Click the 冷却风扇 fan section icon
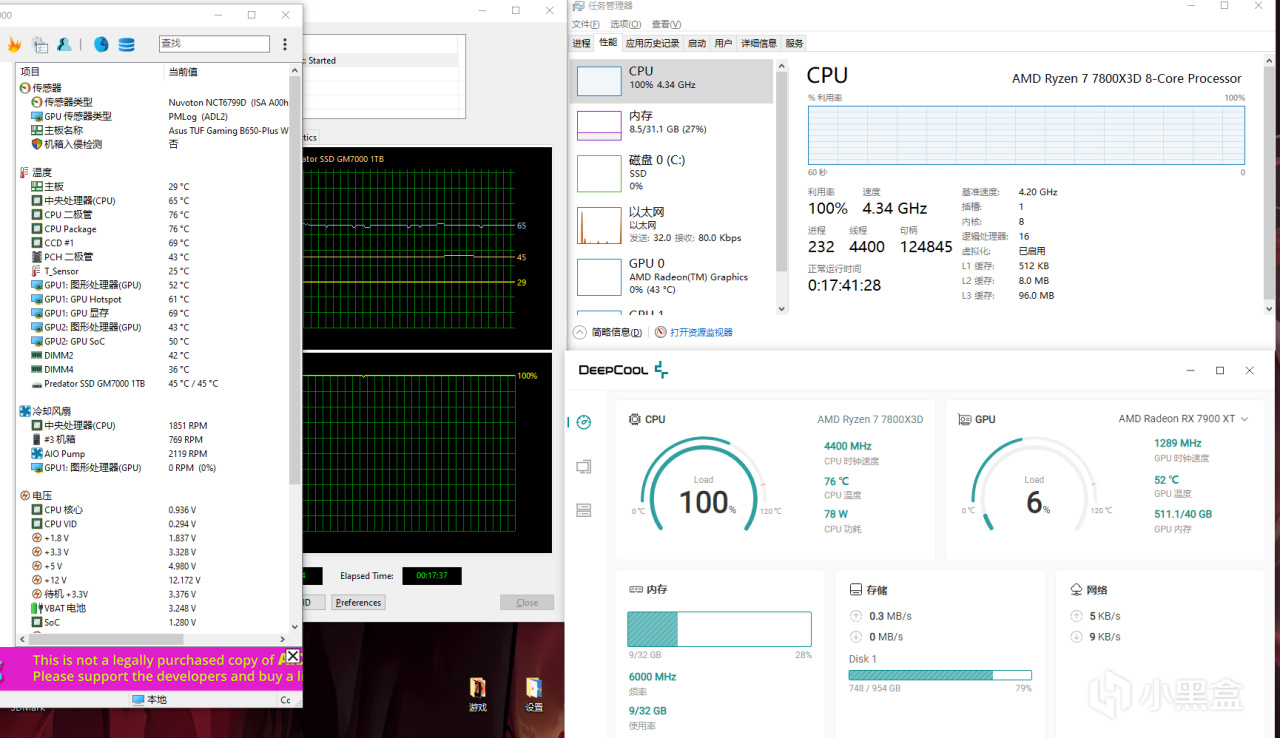 pos(25,411)
